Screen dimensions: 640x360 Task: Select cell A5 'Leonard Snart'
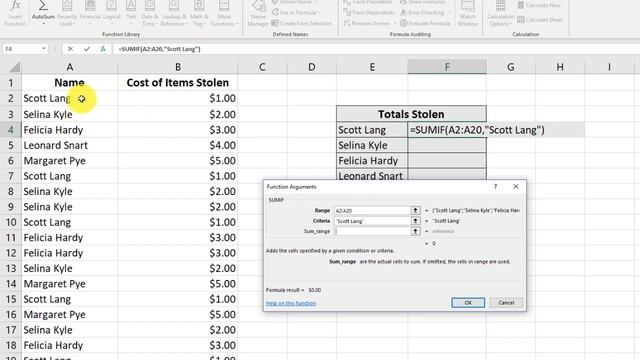point(70,145)
